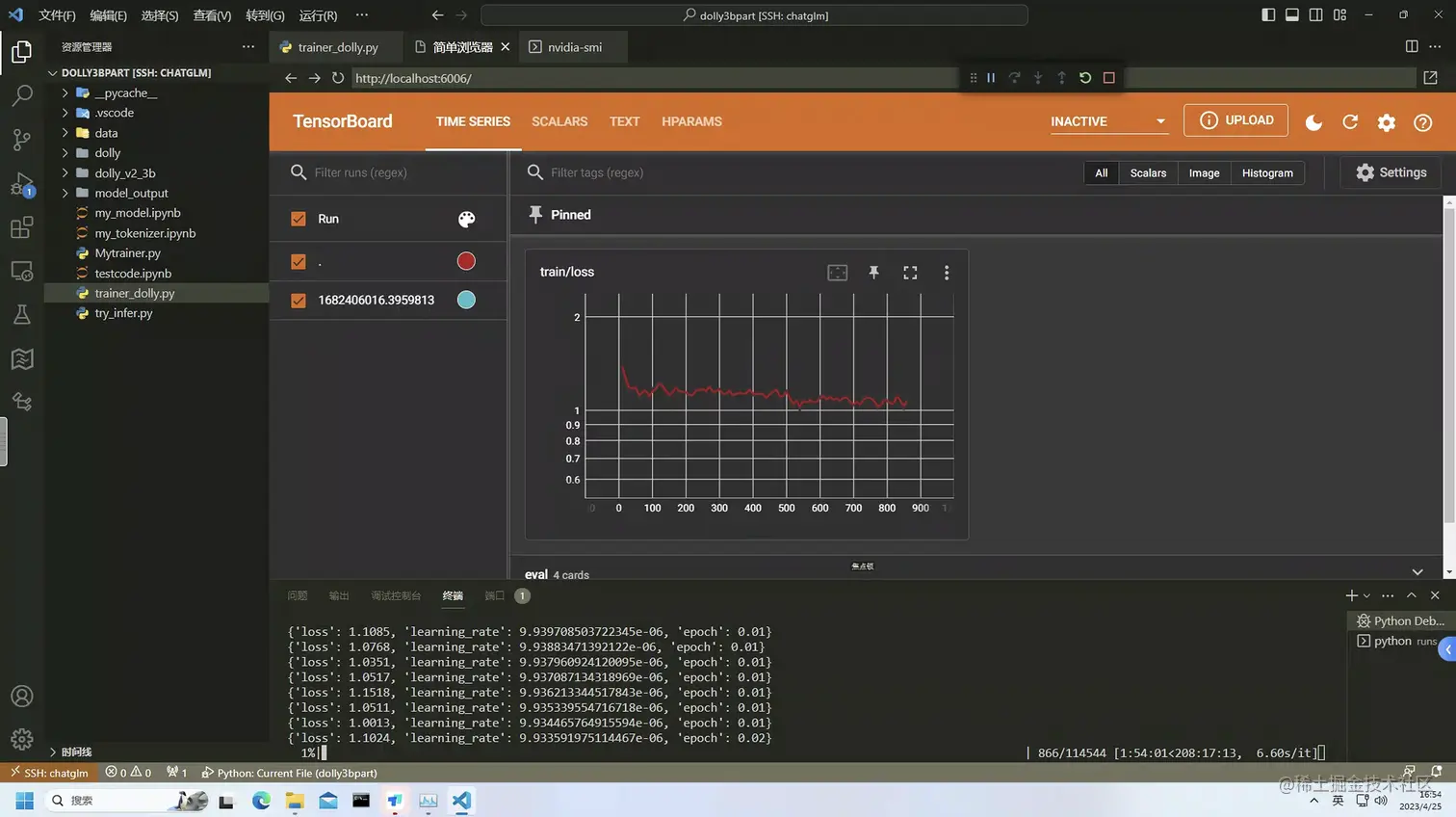Viewport: 1456px width, 817px height.
Task: Open the trainer_dolly.py editor tab
Action: (336, 47)
